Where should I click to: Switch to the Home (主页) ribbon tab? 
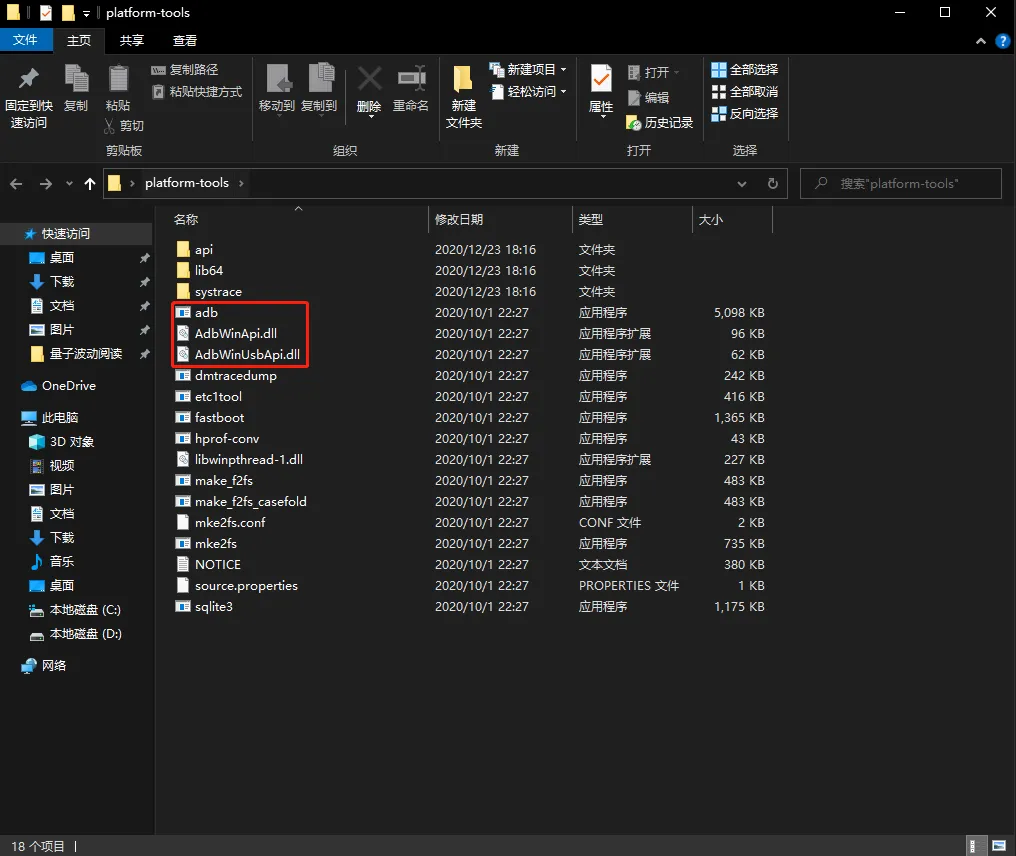pos(79,40)
